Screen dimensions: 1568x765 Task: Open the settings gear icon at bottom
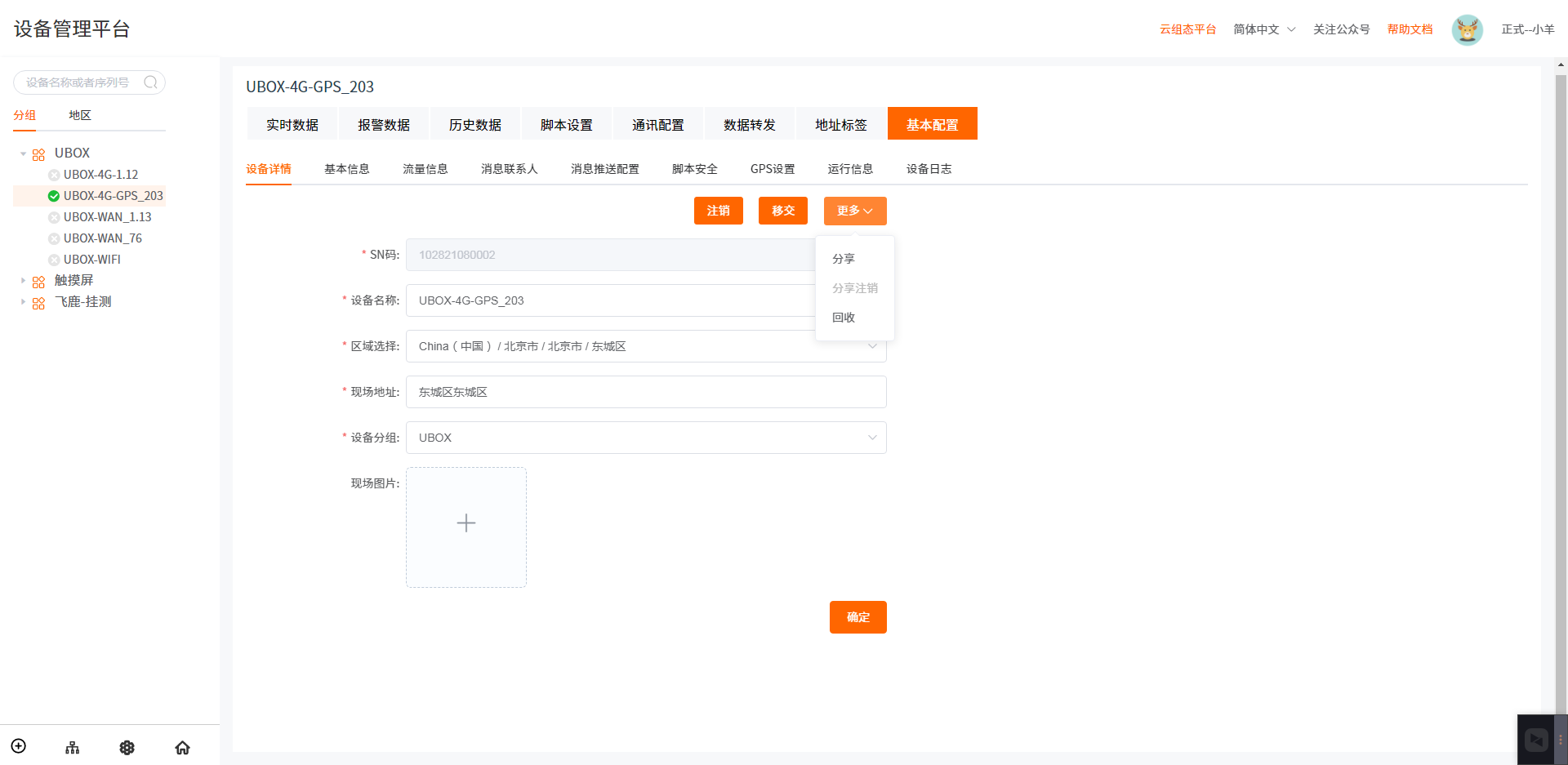click(x=127, y=747)
